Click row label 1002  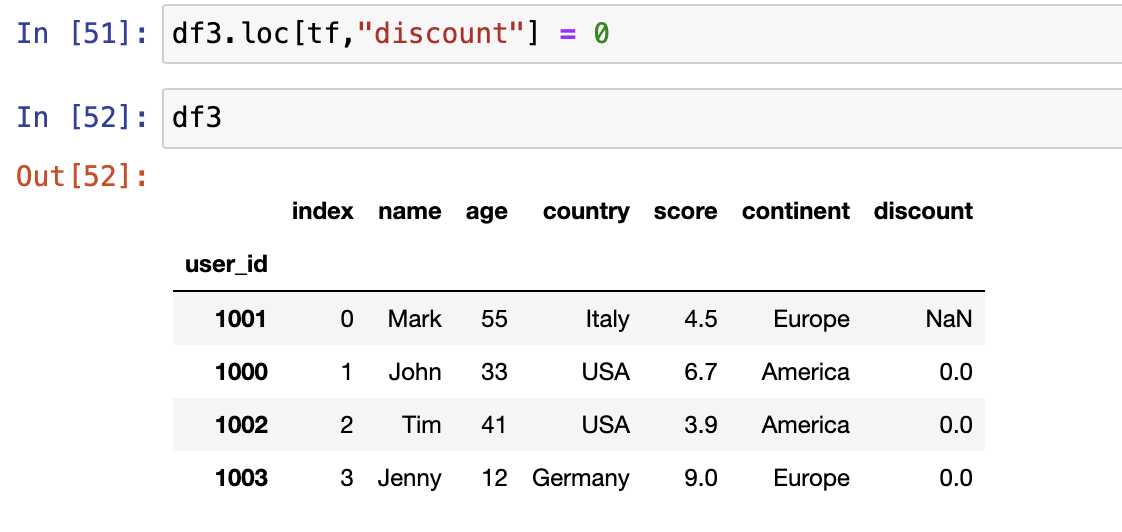pos(241,425)
